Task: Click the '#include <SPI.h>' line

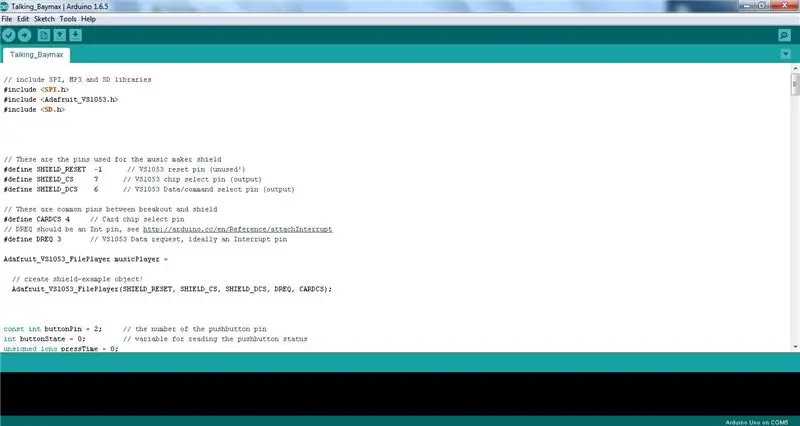Action: point(36,90)
